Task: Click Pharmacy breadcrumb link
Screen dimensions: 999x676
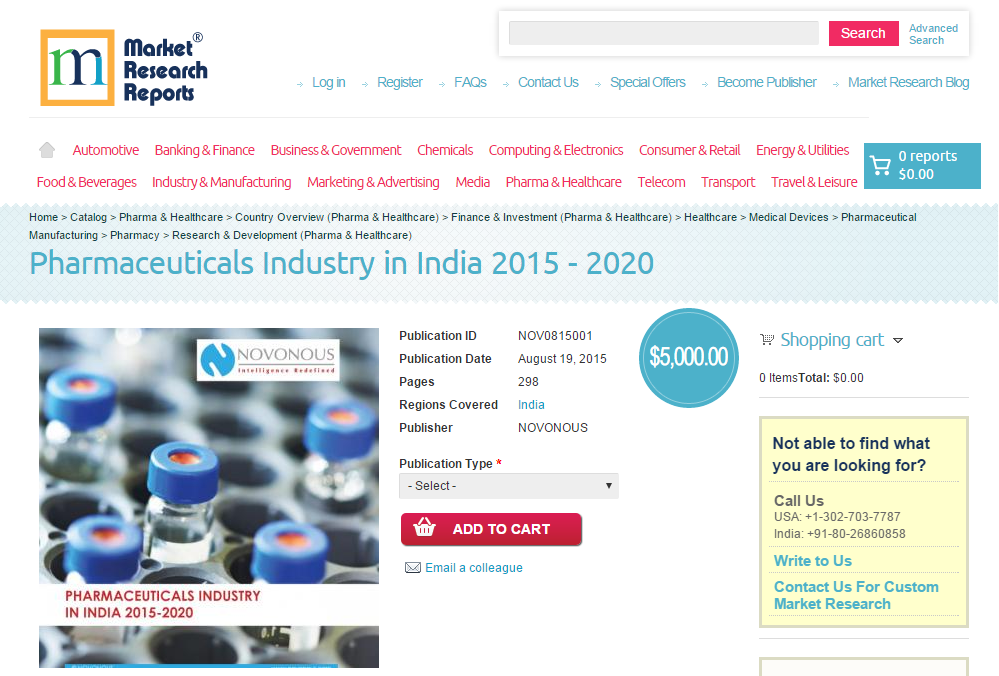Action: pos(134,235)
